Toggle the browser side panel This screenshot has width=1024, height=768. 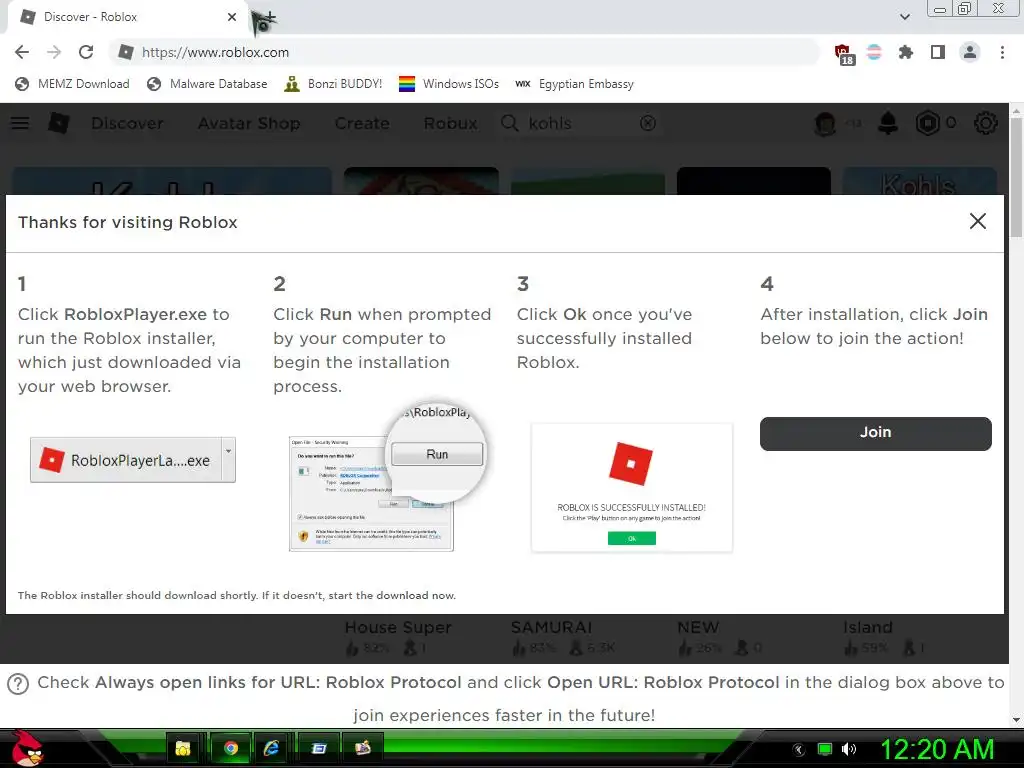[x=938, y=52]
